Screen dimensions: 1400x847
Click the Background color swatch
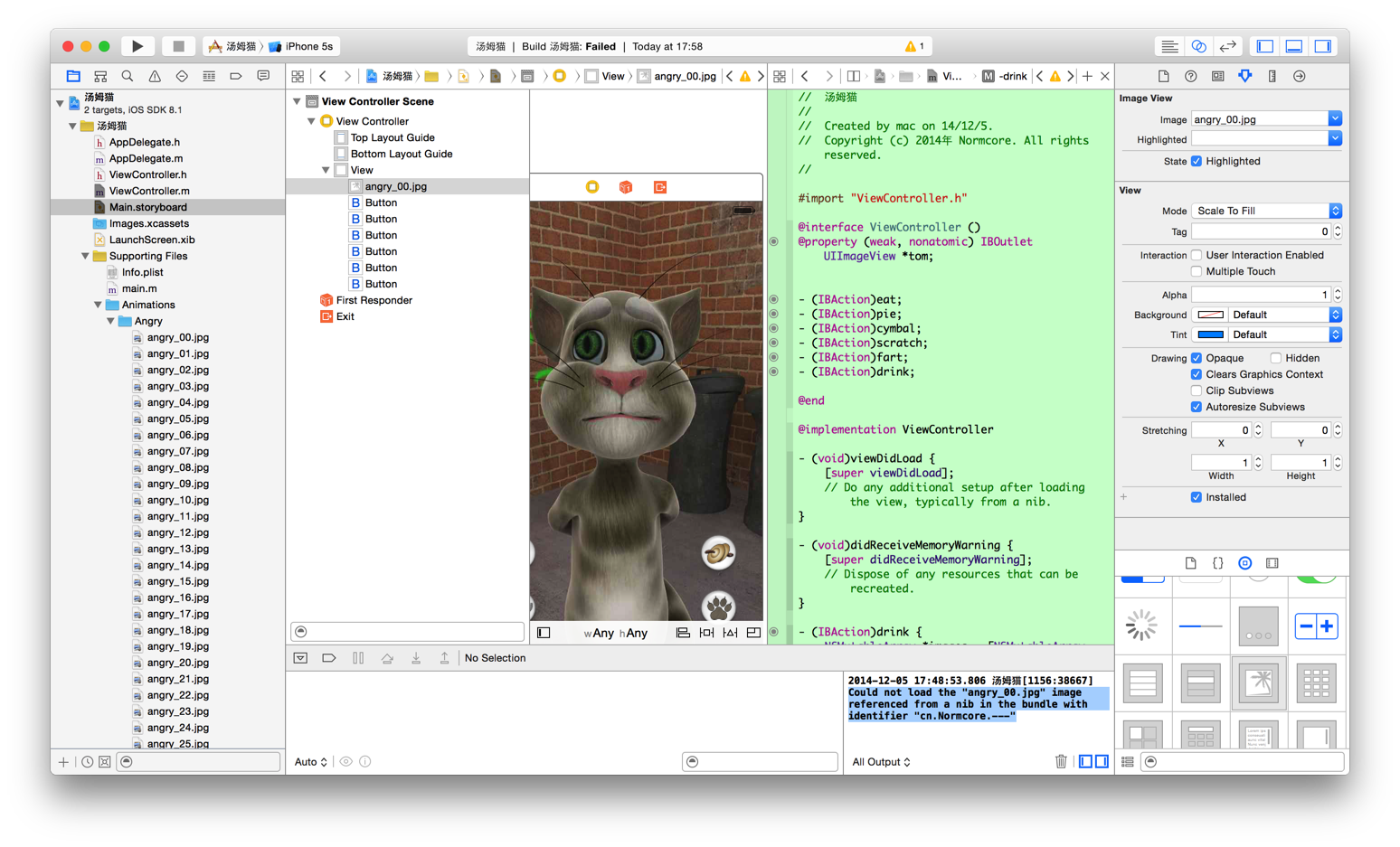pyautogui.click(x=1210, y=315)
